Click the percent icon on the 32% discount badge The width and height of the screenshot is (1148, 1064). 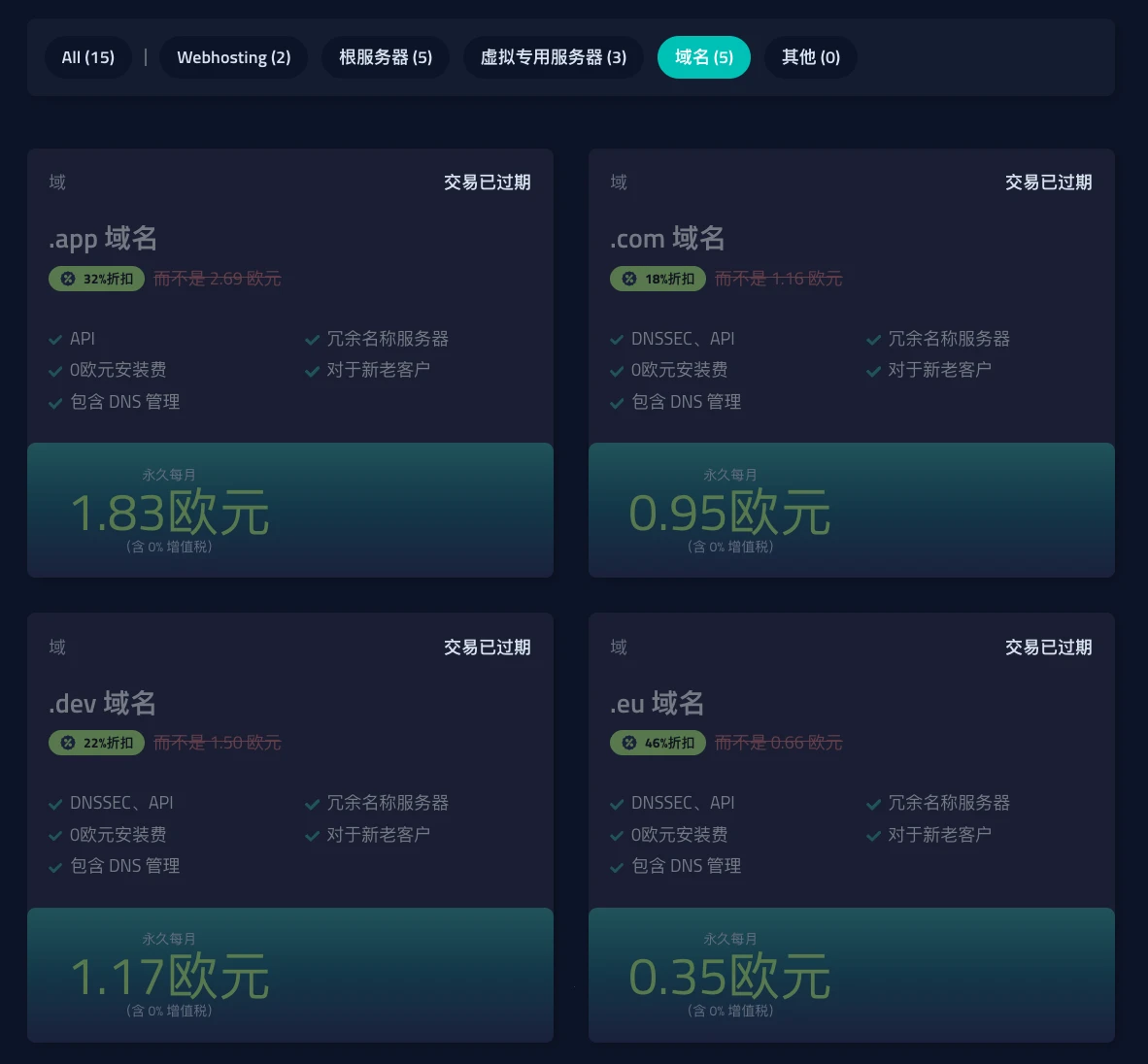66,279
